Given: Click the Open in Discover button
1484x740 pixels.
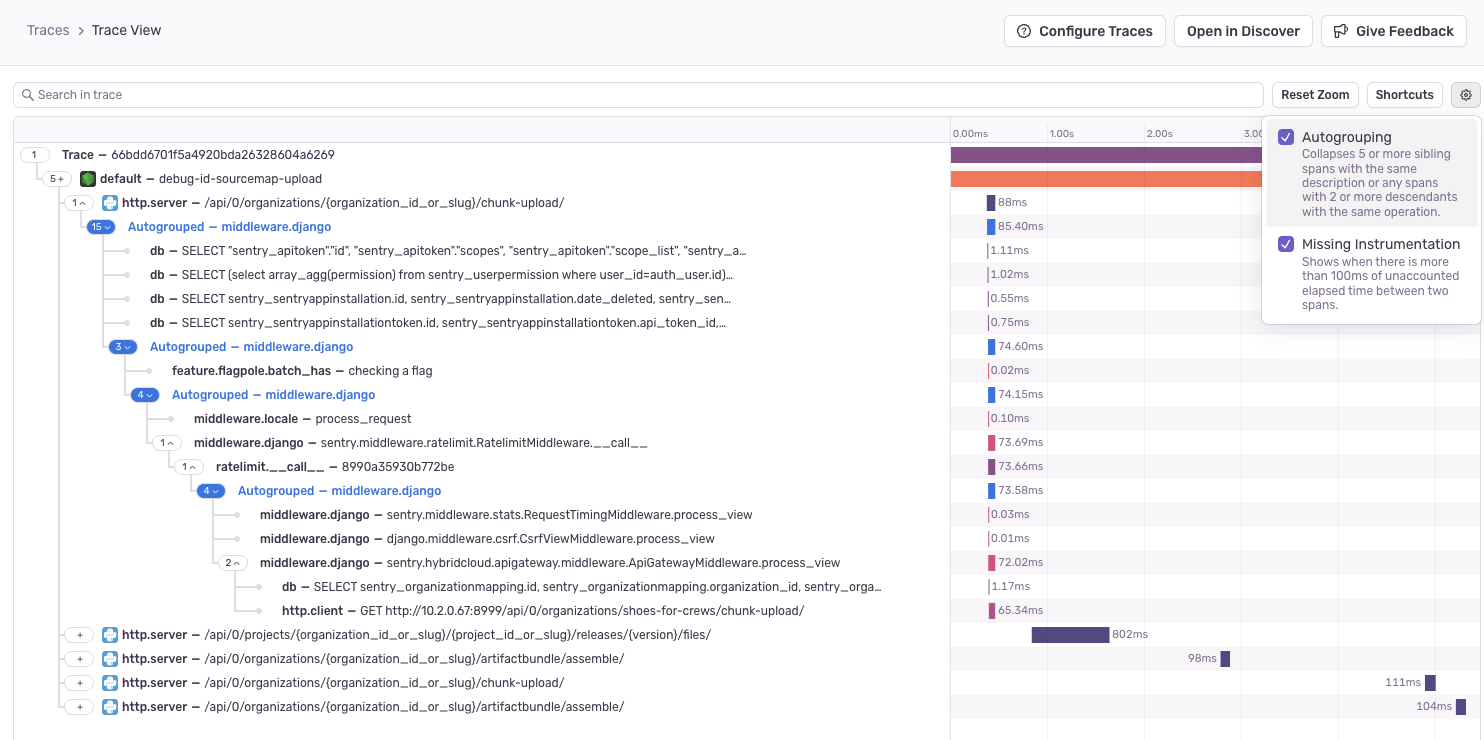Looking at the screenshot, I should click(x=1243, y=31).
